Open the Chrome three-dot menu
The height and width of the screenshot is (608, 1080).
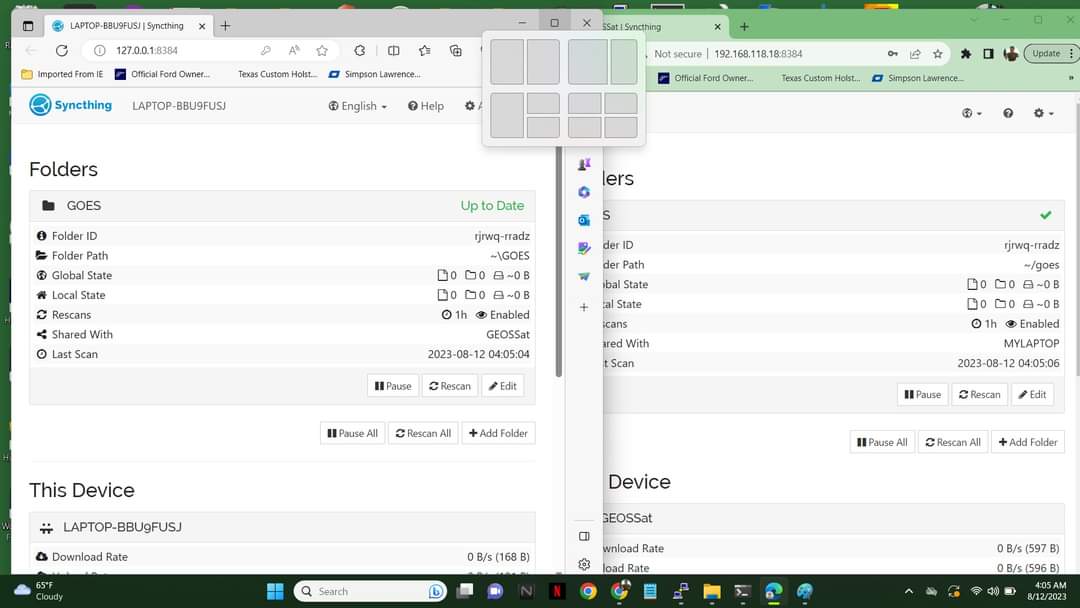click(1071, 54)
